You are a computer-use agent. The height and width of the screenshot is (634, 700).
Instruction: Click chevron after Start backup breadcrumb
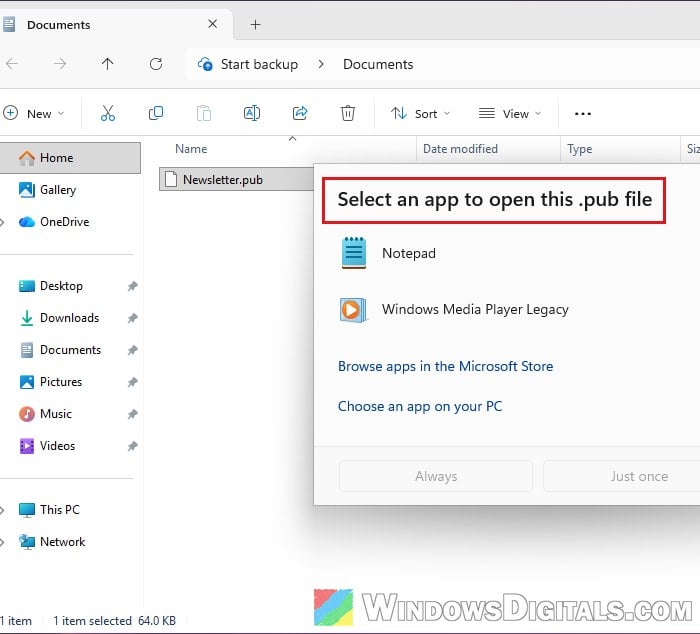click(x=321, y=64)
